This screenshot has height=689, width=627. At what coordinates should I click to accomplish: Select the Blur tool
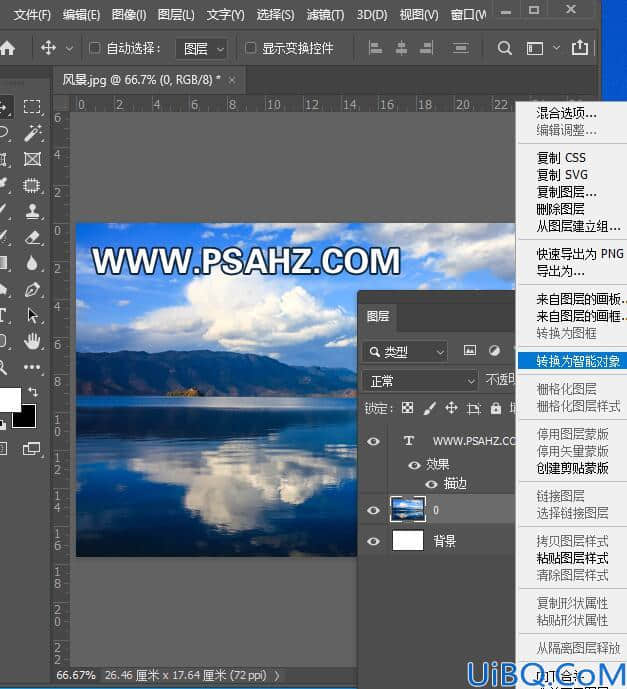(32, 263)
